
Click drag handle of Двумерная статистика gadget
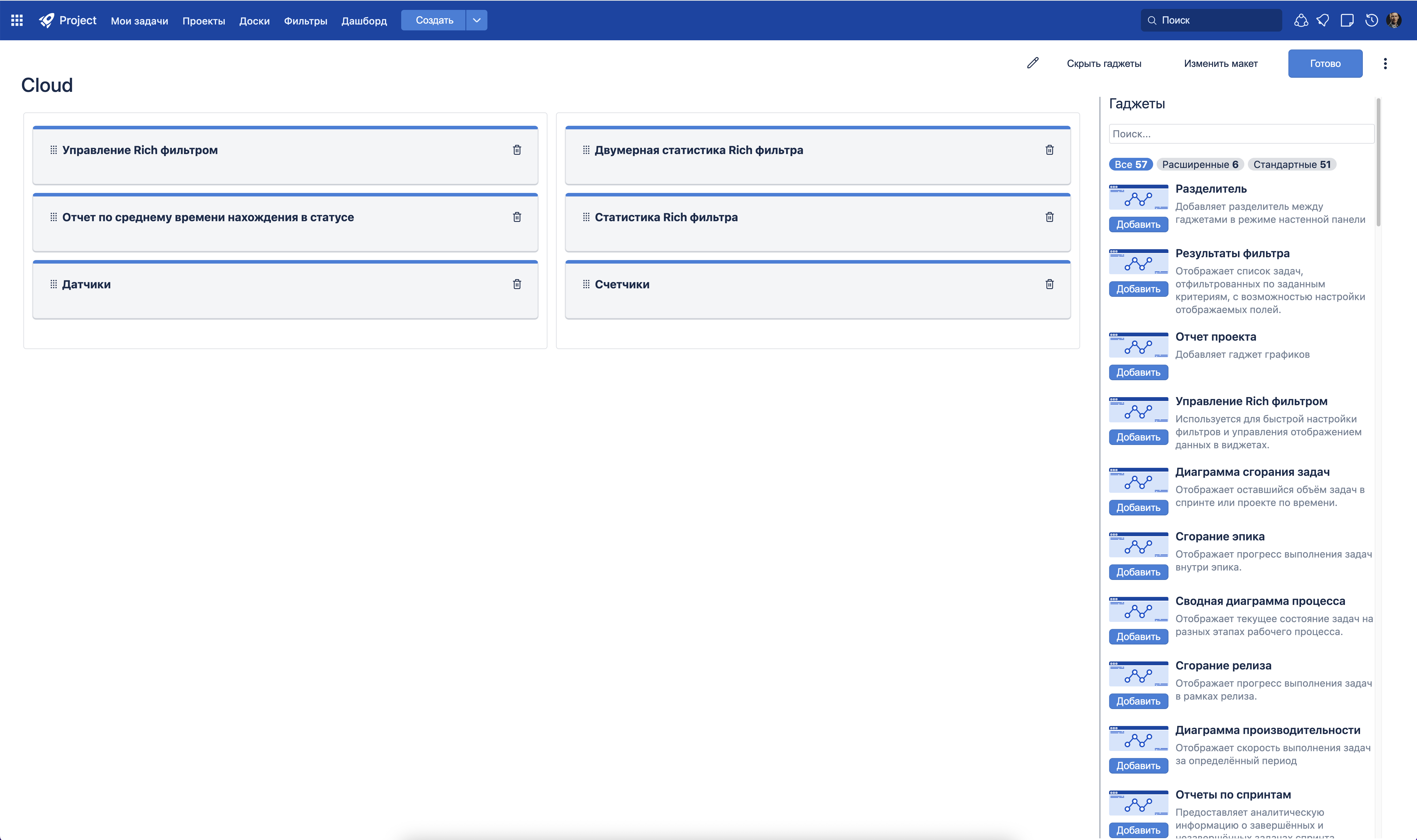[586, 150]
